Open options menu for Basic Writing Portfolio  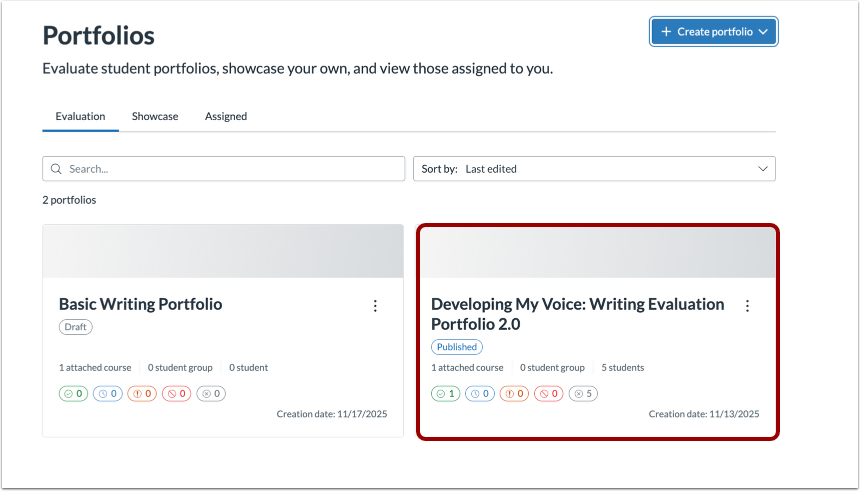[x=375, y=306]
